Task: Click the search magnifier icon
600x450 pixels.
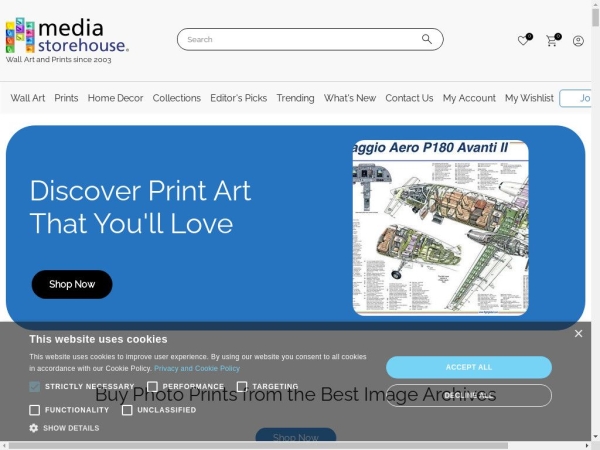Action: tap(427, 39)
